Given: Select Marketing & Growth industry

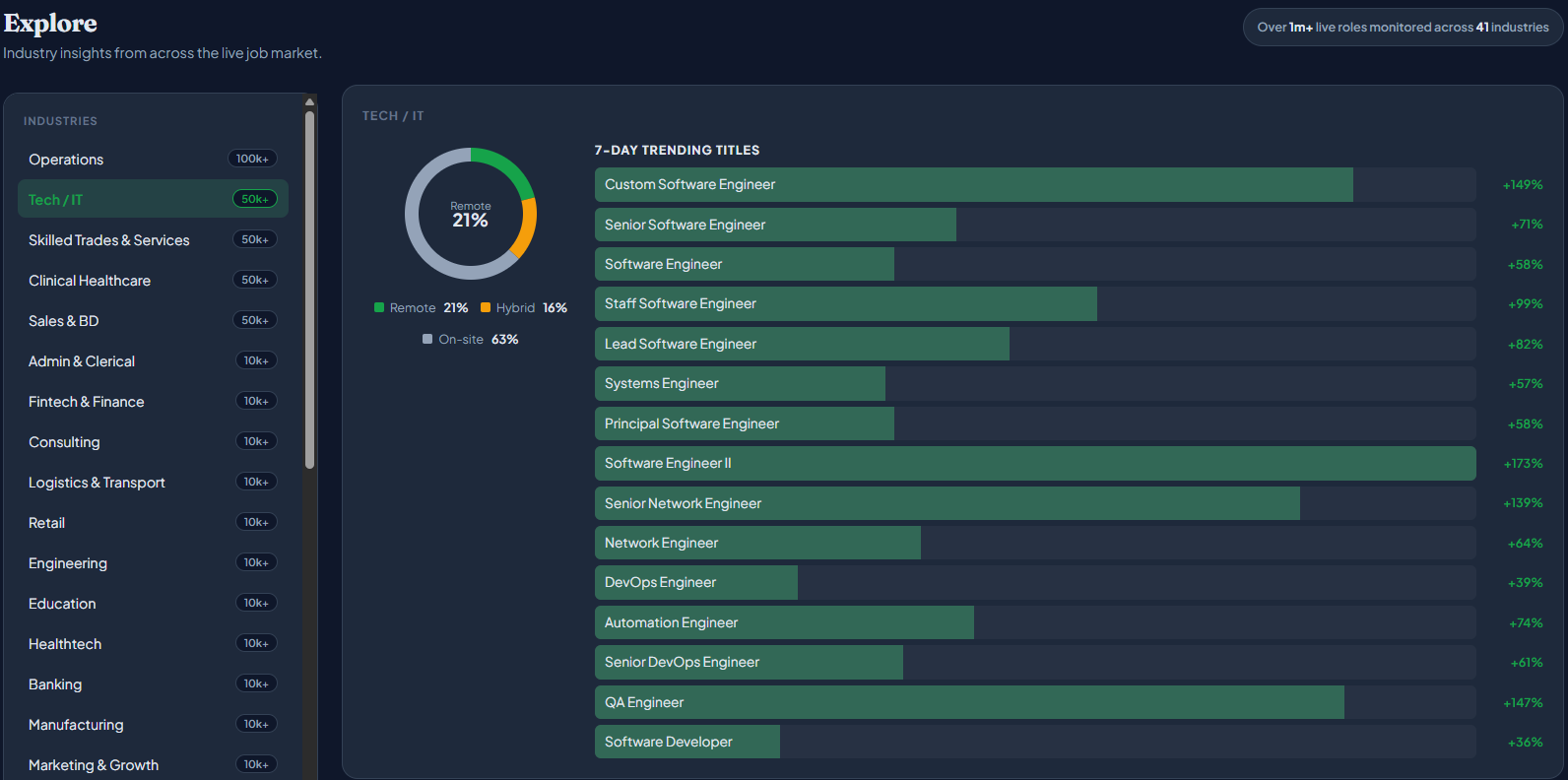Looking at the screenshot, I should tap(153, 764).
